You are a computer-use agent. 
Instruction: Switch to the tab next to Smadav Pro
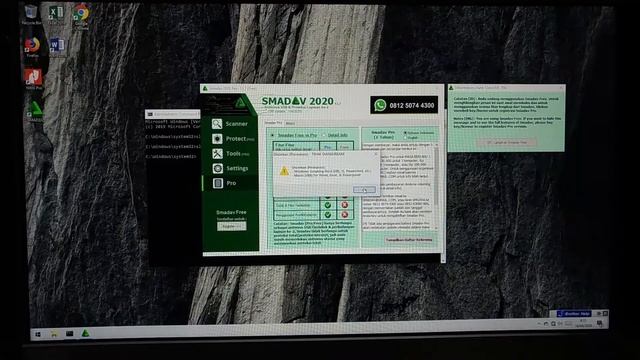coord(290,123)
